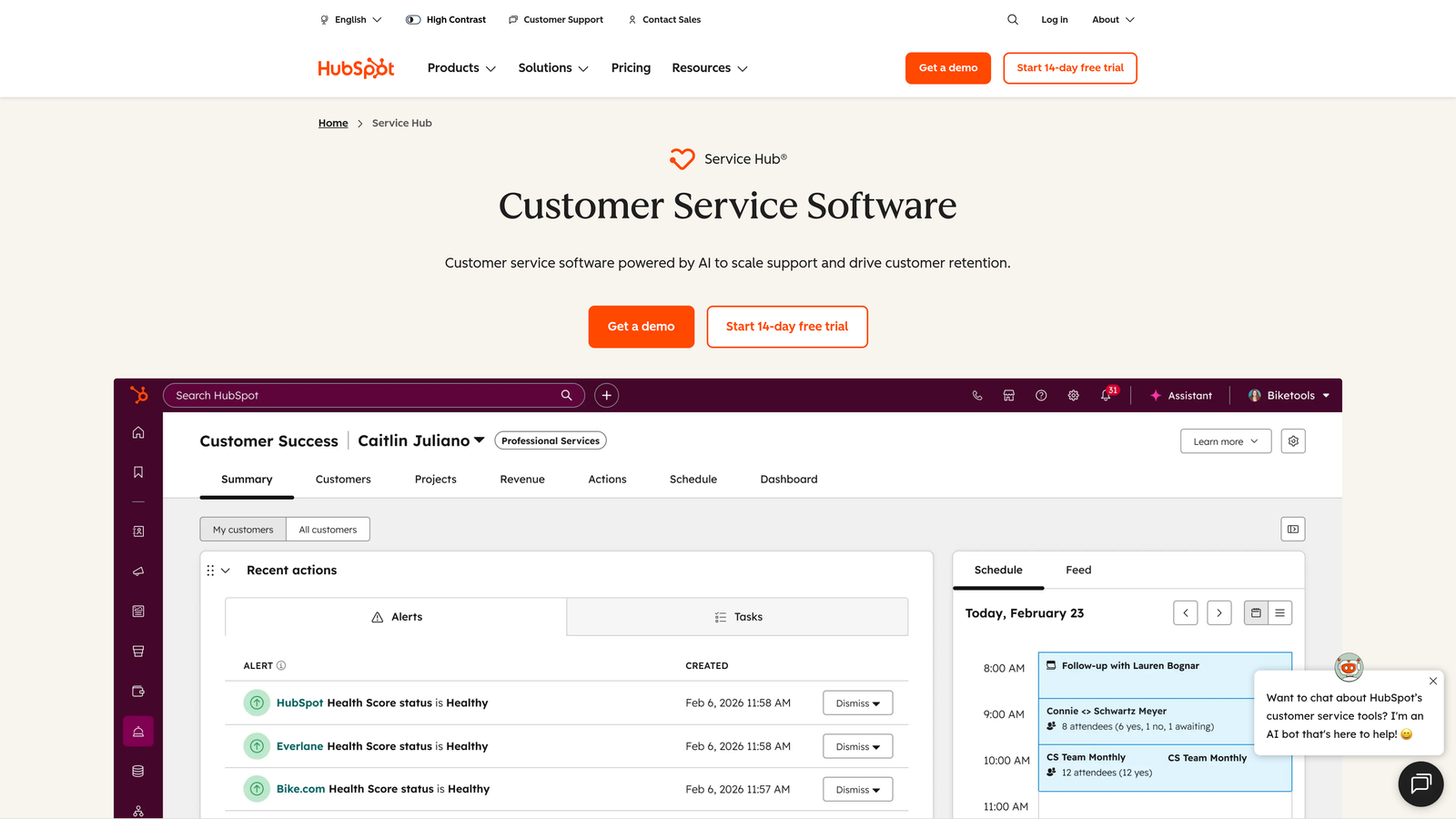Select the Marketing megaphone icon in sidebar
Image resolution: width=1456 pixels, height=819 pixels.
[138, 571]
